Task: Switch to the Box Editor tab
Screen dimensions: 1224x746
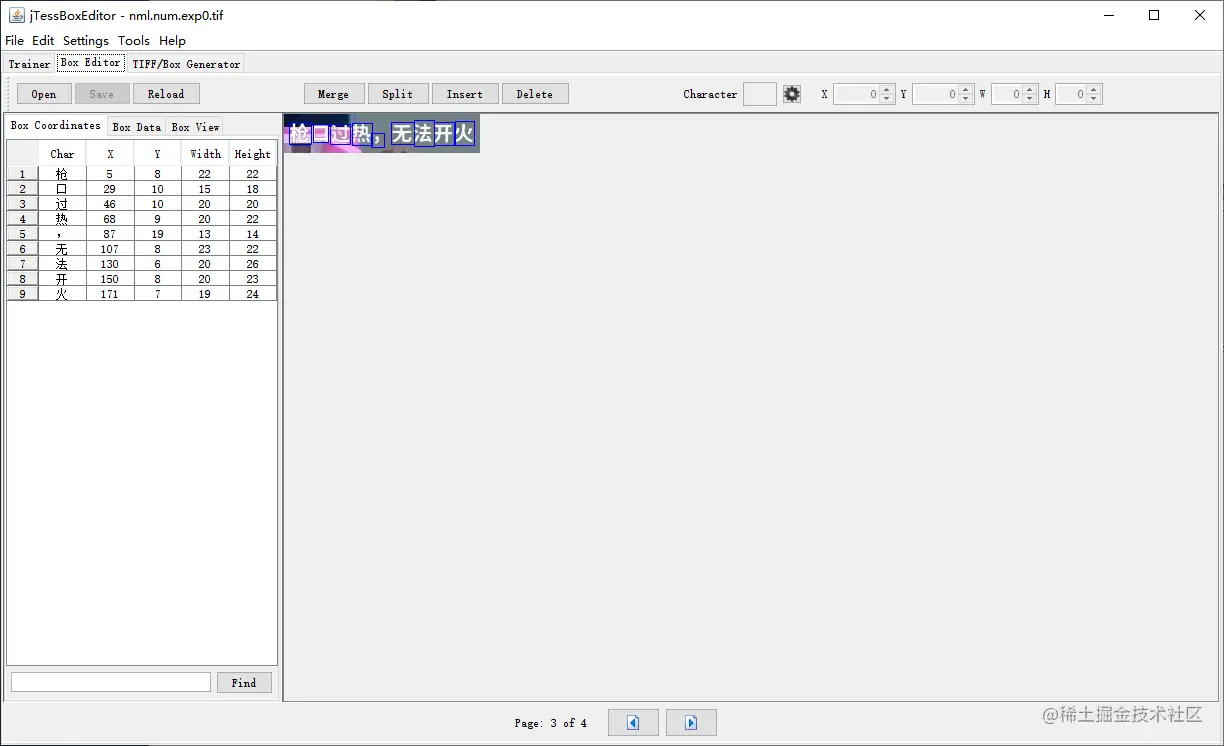Action: 90,63
